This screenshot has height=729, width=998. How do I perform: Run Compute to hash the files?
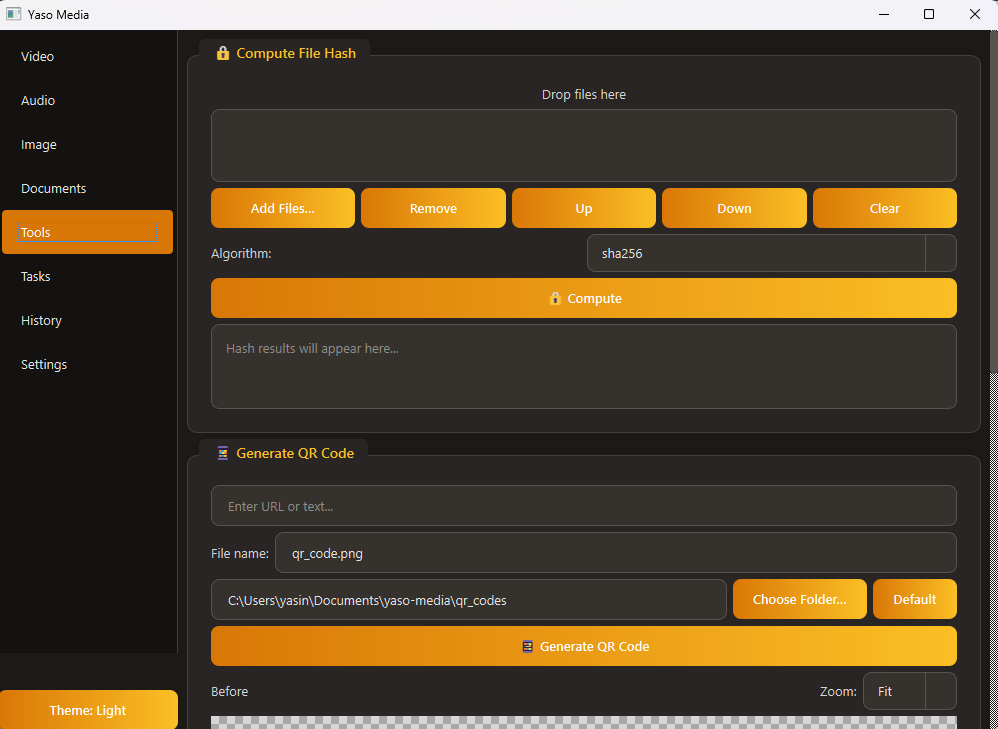click(x=584, y=298)
